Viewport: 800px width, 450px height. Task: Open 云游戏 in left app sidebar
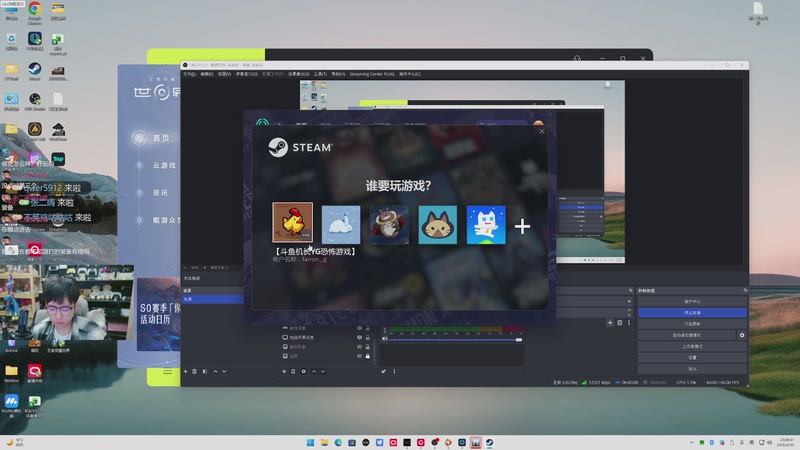164,165
